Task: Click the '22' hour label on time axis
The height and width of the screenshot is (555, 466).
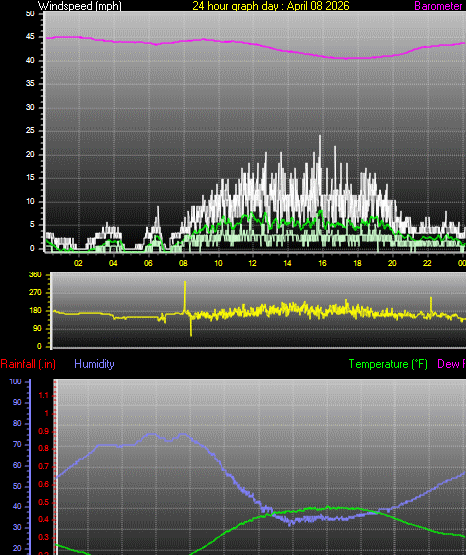Action: [x=427, y=263]
